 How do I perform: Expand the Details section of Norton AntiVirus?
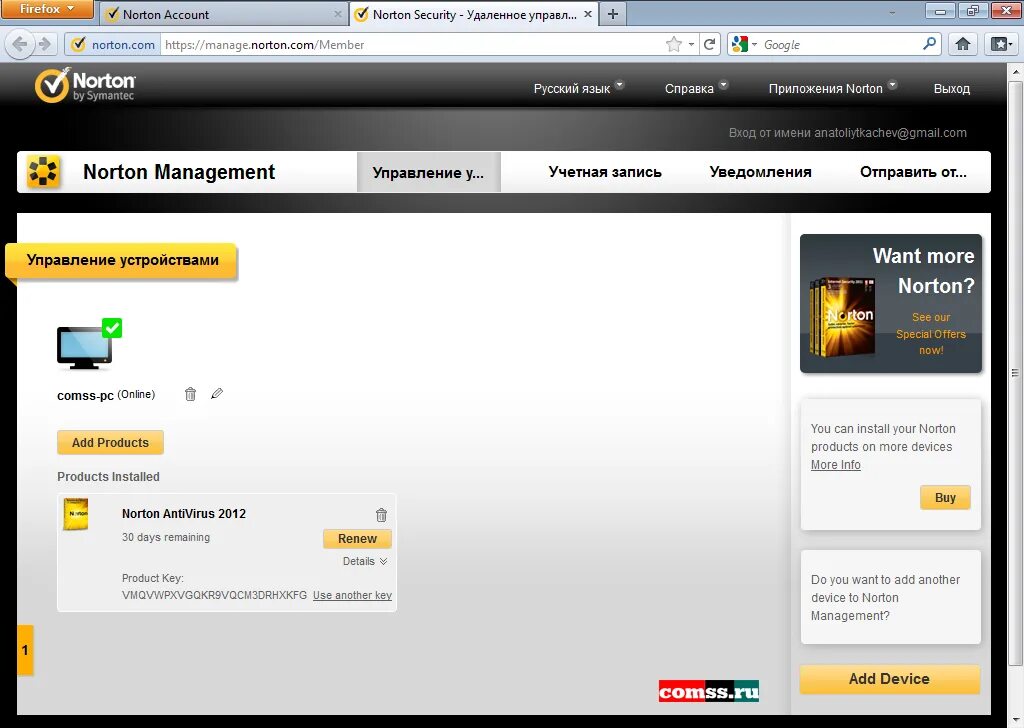pos(365,562)
